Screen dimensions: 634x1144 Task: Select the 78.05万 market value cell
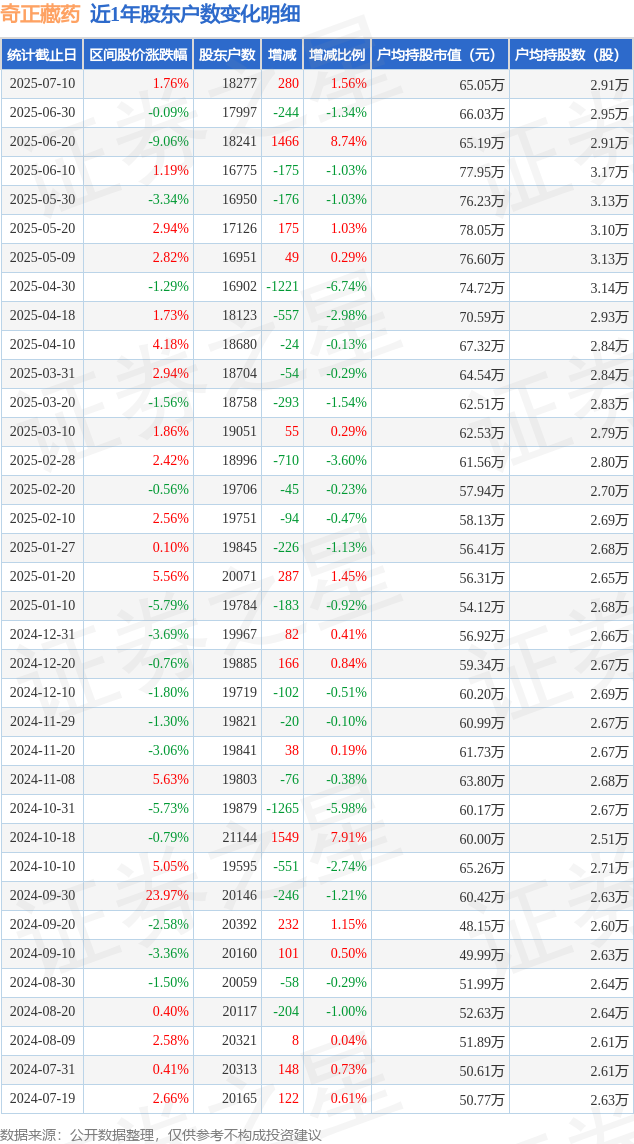[x=439, y=228]
